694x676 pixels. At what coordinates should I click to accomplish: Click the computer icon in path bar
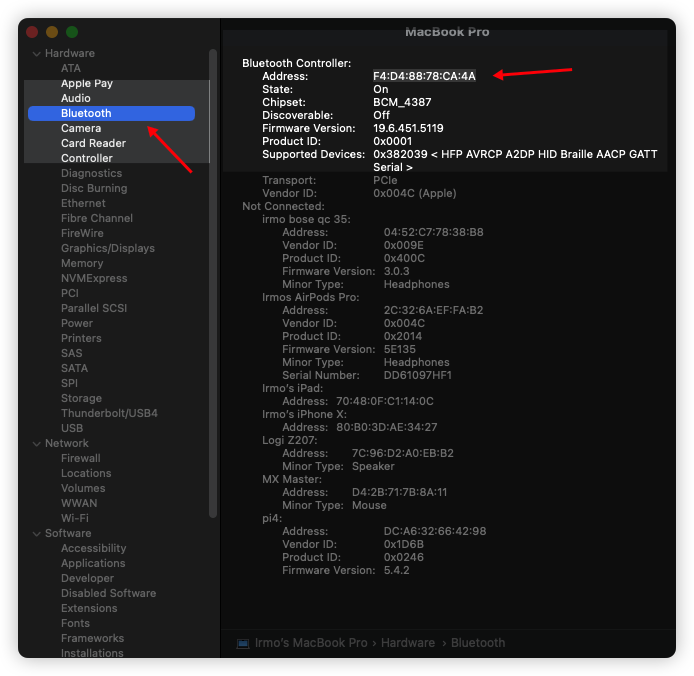243,643
